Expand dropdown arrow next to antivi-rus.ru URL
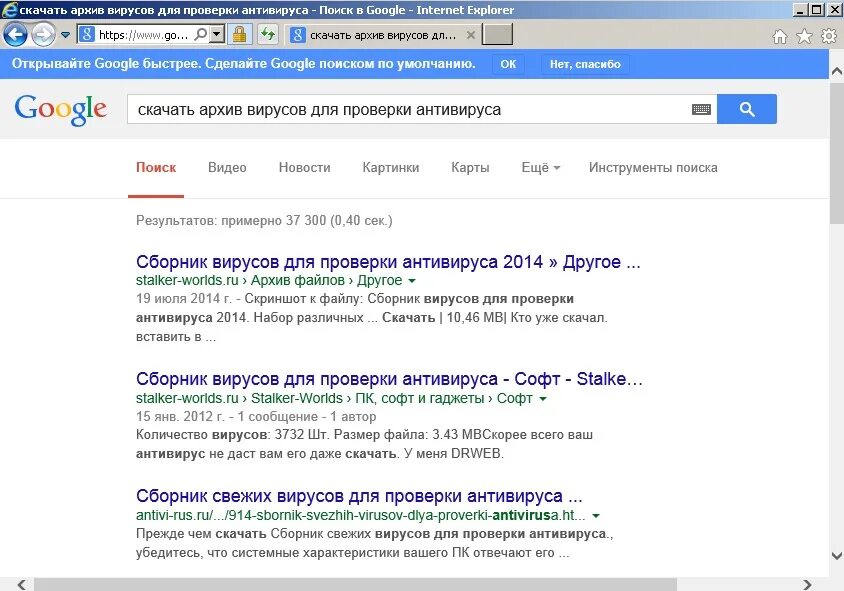Screen dimensions: 844x591 pyautogui.click(x=596, y=516)
